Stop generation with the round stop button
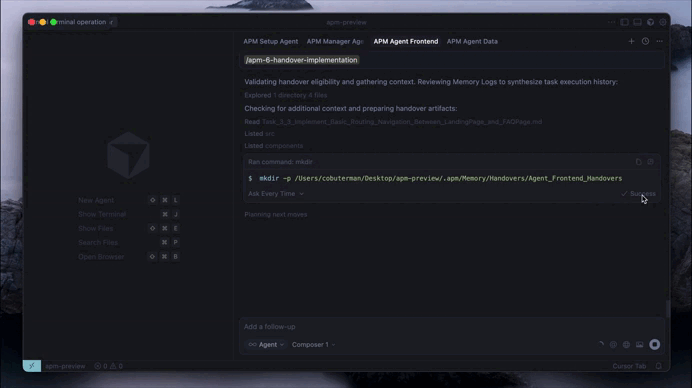 [654, 344]
